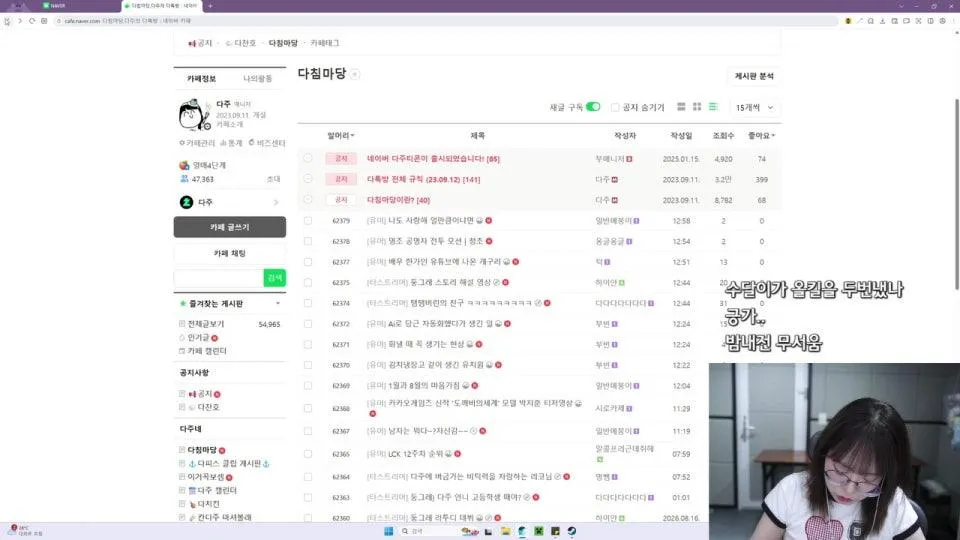This screenshot has height=540, width=960.
Task: Select the album grid view icon
Action: (697, 107)
